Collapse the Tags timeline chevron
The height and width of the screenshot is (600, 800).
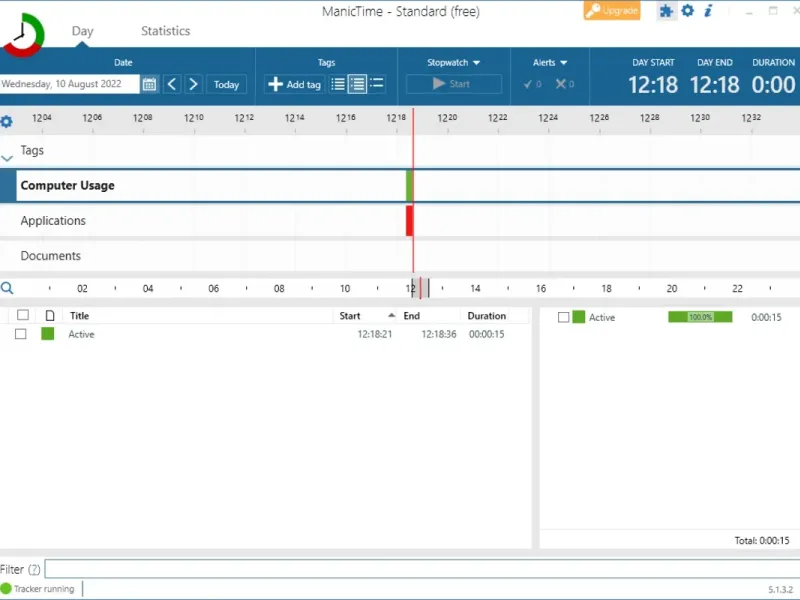(7, 158)
